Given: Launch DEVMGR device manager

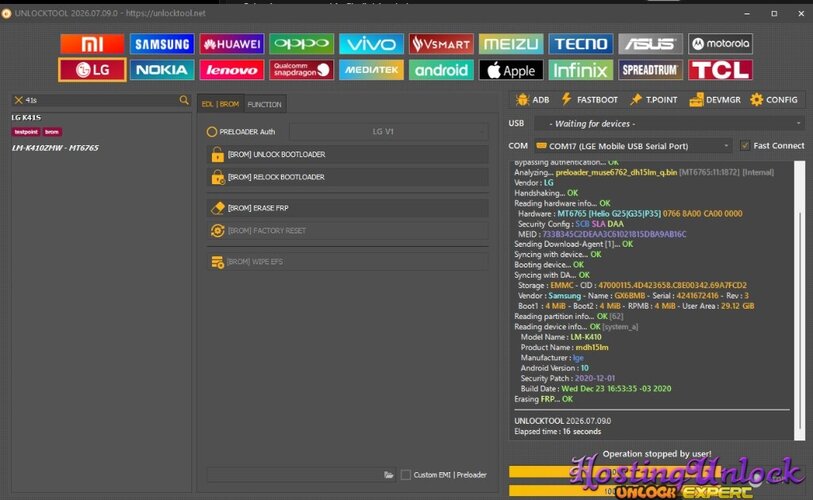Looking at the screenshot, I should pyautogui.click(x=715, y=100).
